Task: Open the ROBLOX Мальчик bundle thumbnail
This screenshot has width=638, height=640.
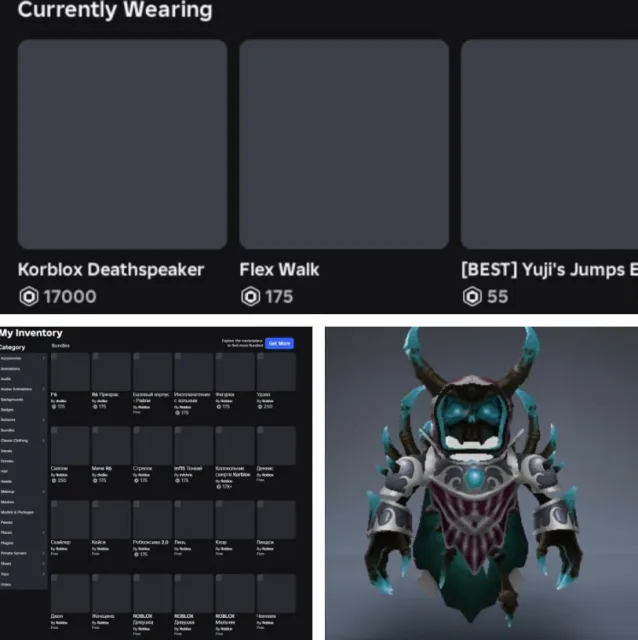Action: coord(235,593)
